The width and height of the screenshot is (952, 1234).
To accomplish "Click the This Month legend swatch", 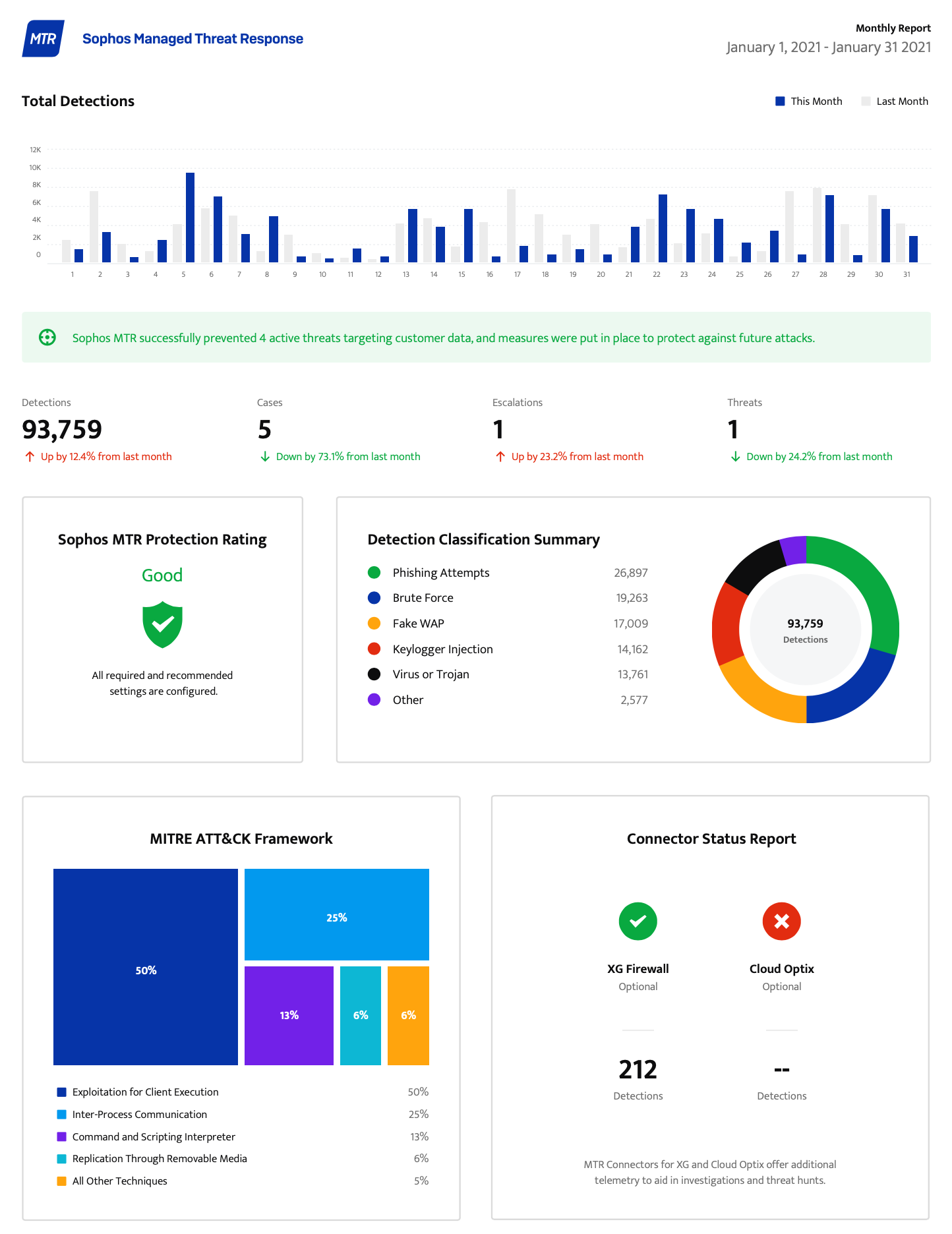I will pyautogui.click(x=780, y=101).
